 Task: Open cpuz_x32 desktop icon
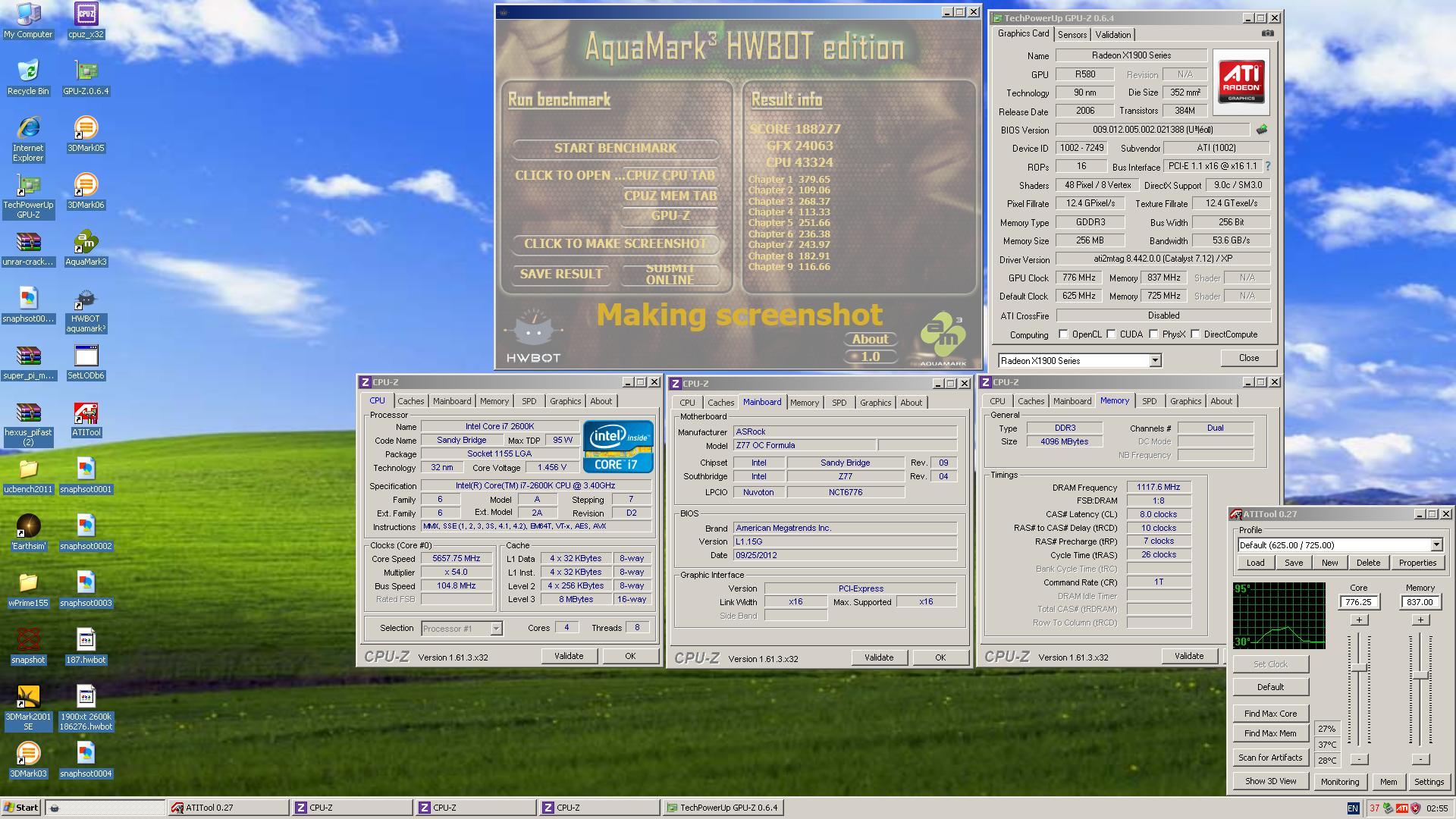click(x=86, y=20)
